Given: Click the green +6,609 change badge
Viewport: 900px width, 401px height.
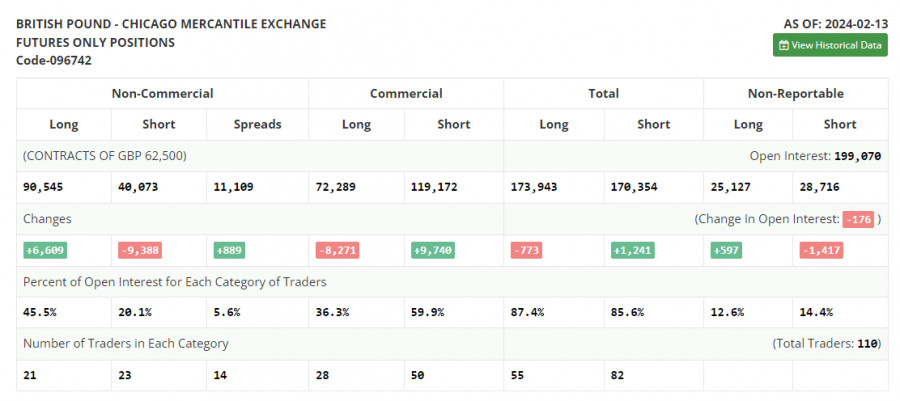Looking at the screenshot, I should (46, 250).
